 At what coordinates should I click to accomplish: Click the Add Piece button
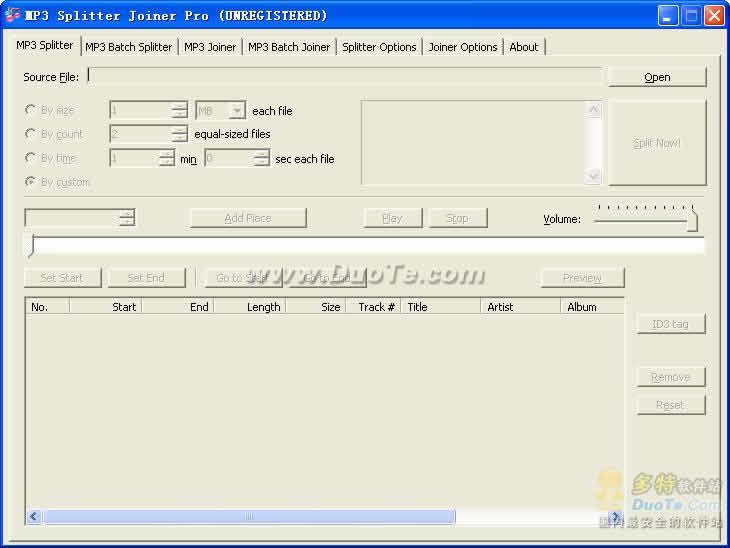click(248, 218)
